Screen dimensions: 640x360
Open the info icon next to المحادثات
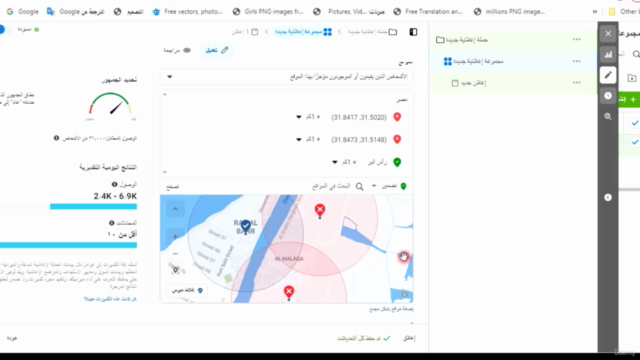coord(111,223)
